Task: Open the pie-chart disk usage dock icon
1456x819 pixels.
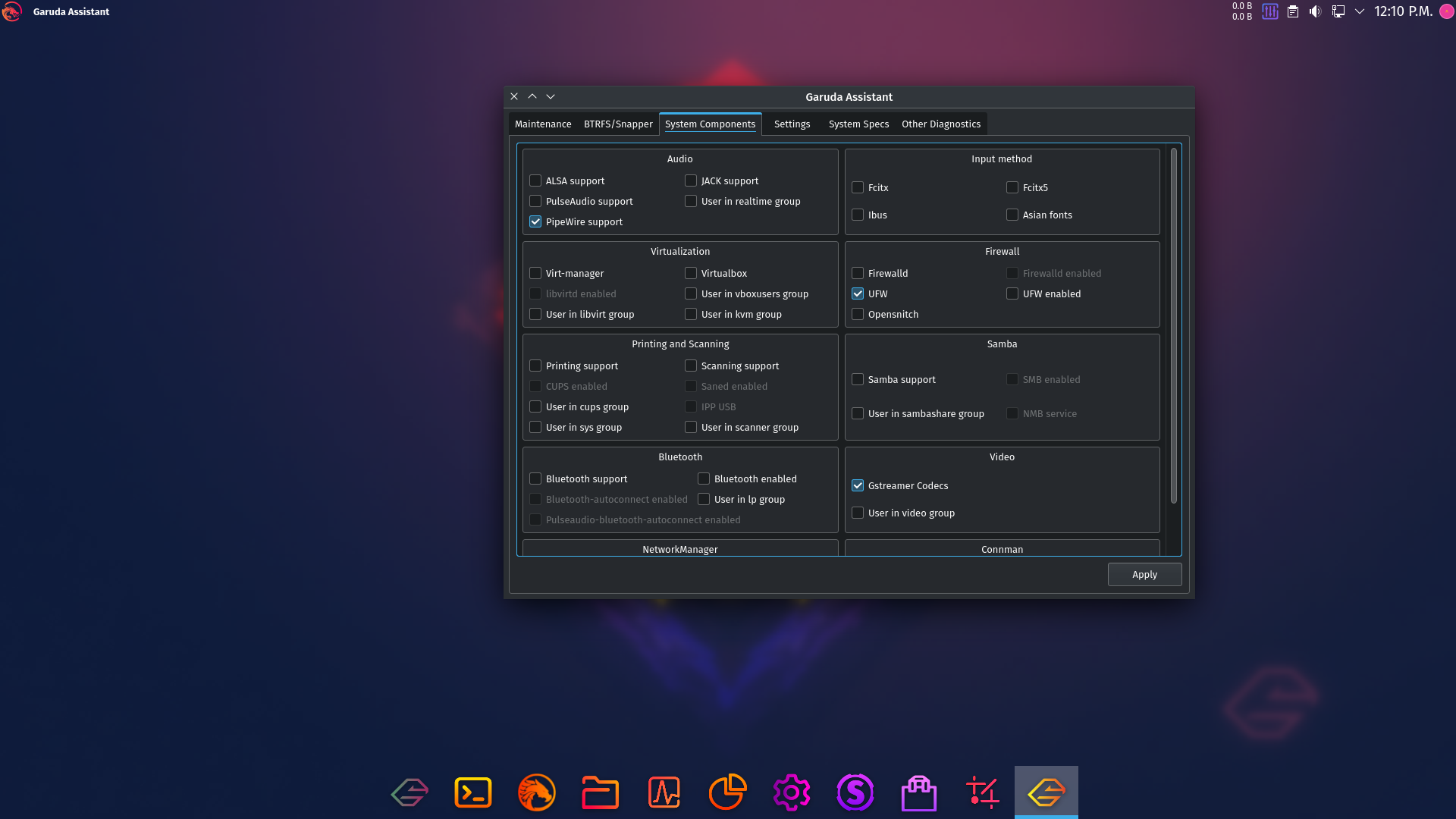Action: 728,792
